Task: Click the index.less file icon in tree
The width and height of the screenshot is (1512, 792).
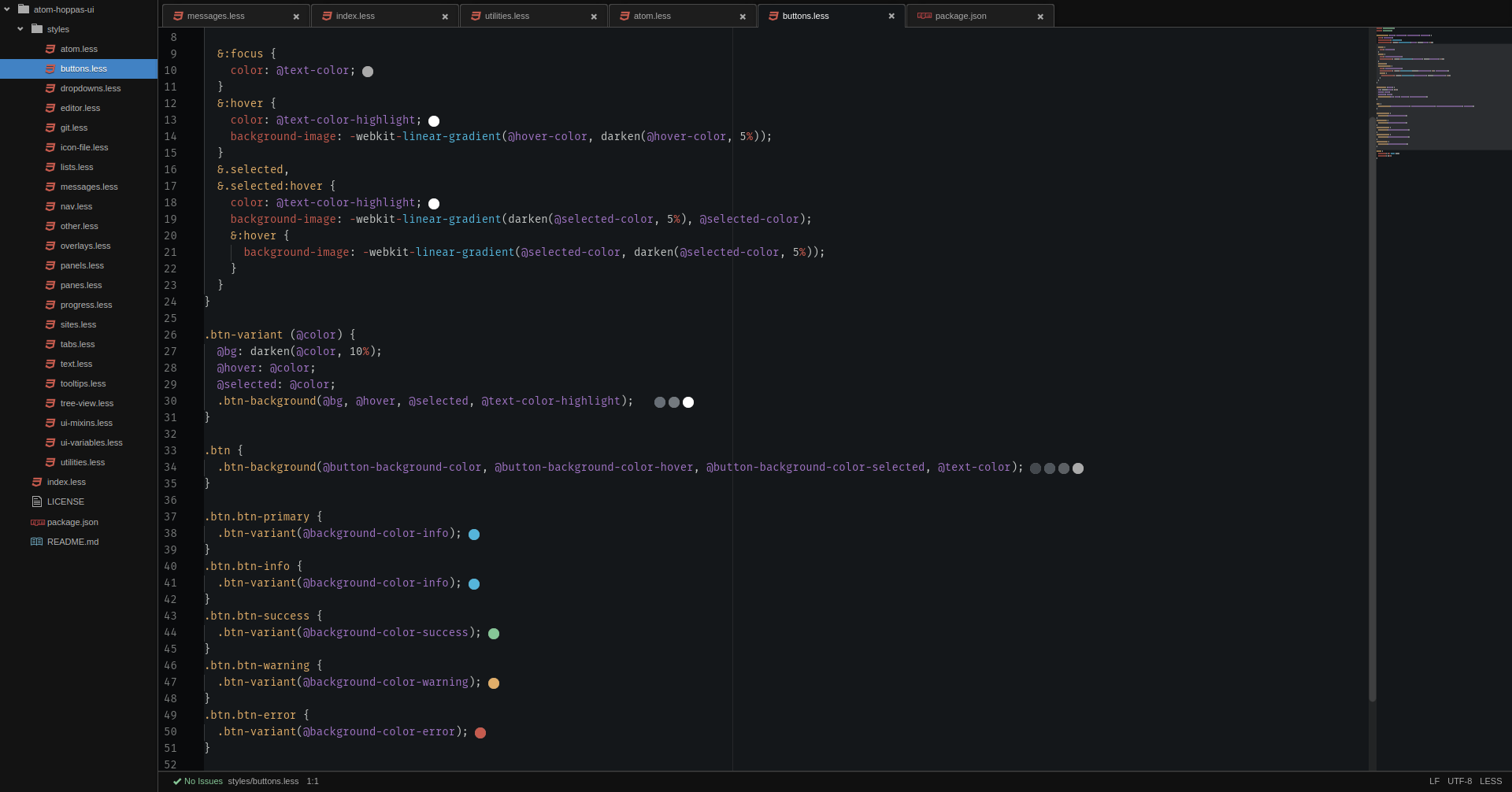Action: [37, 482]
